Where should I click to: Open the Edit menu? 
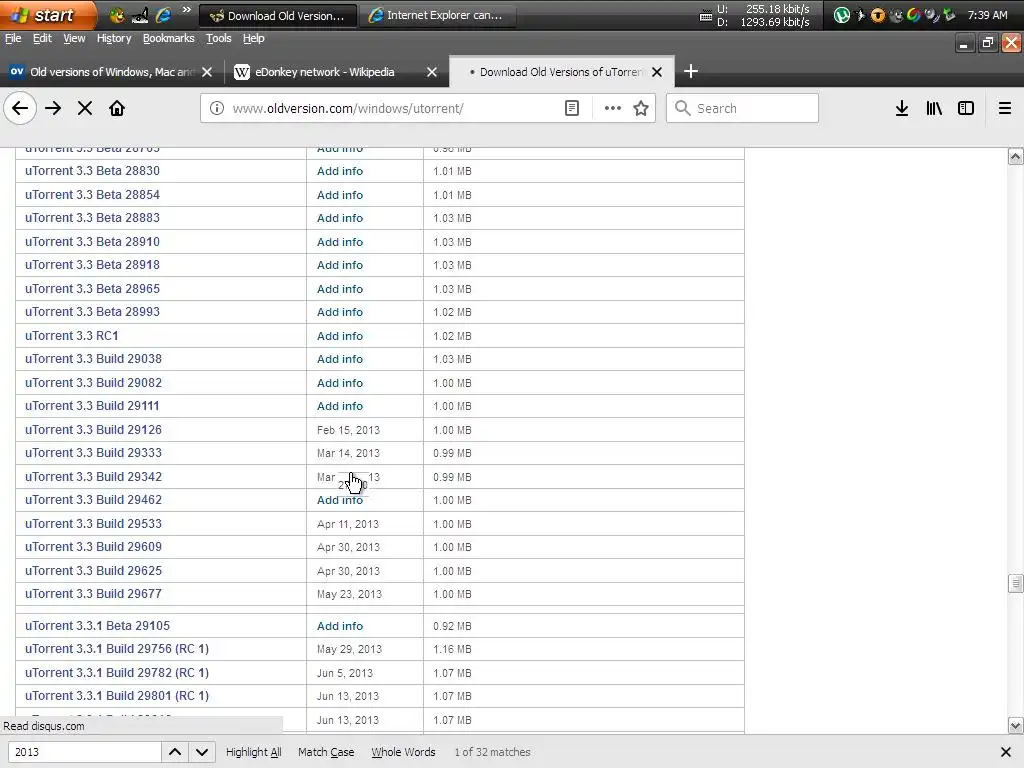[42, 38]
